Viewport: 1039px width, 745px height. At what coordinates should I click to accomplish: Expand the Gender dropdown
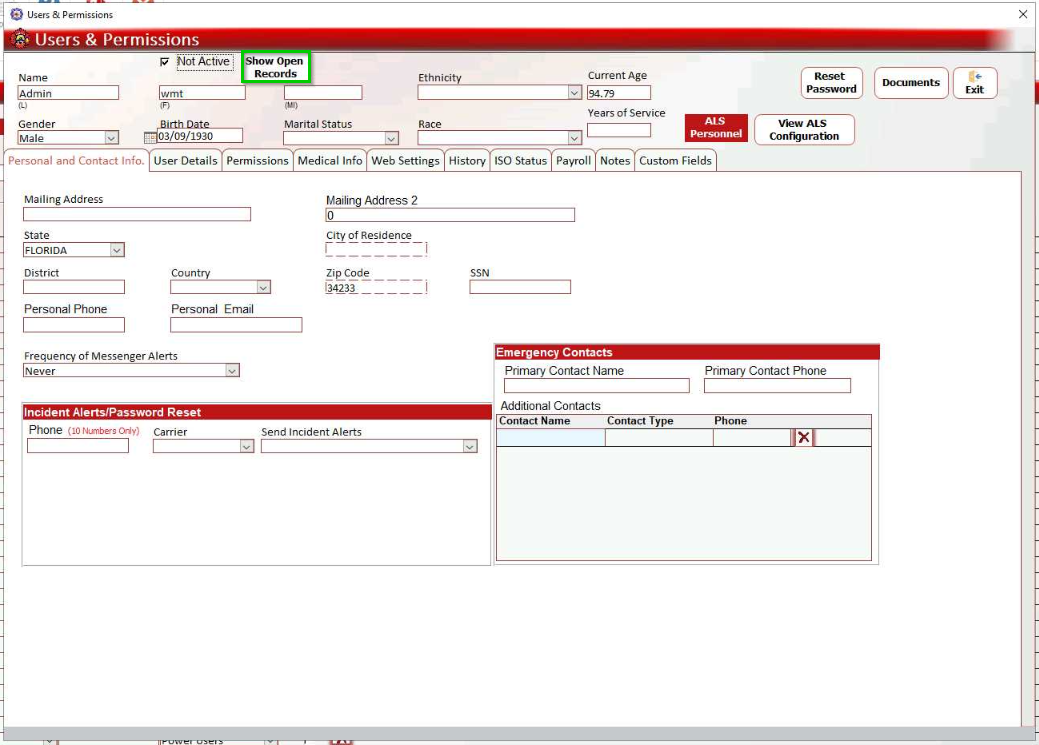111,139
